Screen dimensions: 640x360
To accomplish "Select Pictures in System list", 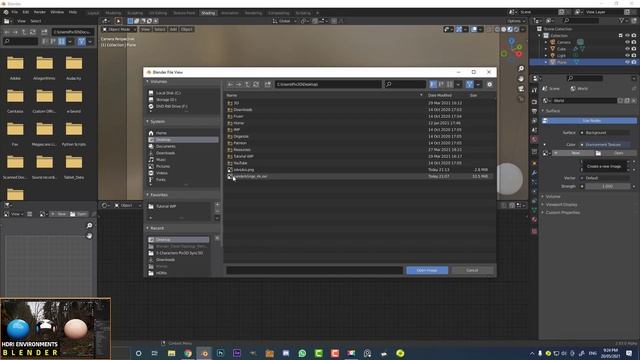I will 183,167.
